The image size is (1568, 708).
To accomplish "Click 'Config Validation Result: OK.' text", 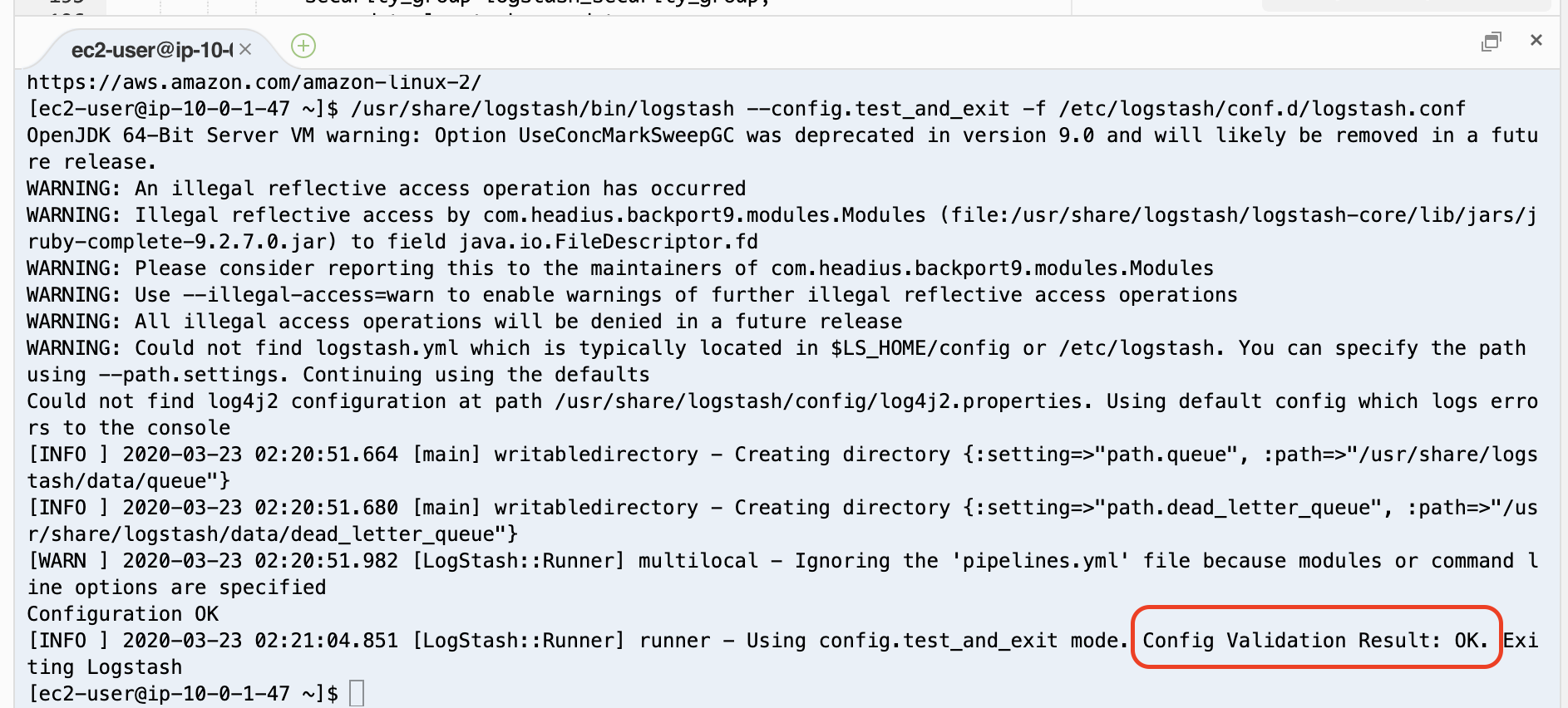I will (1314, 641).
